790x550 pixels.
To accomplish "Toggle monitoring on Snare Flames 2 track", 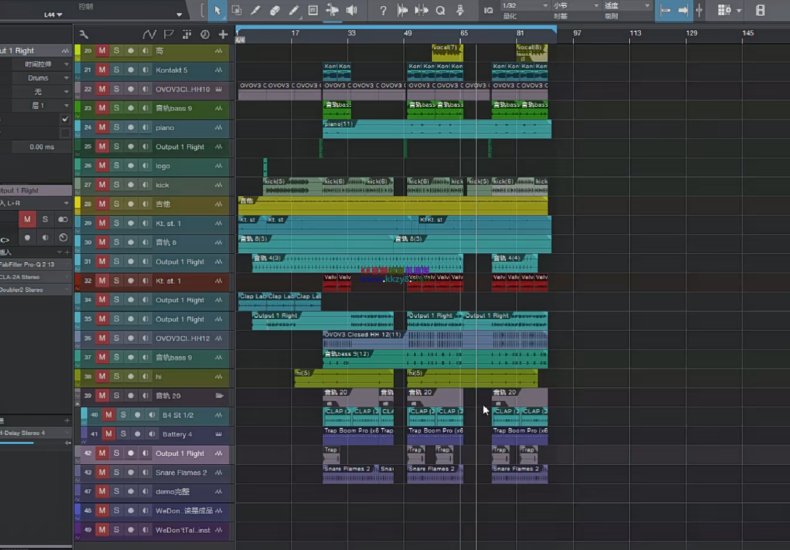I will [x=145, y=472].
